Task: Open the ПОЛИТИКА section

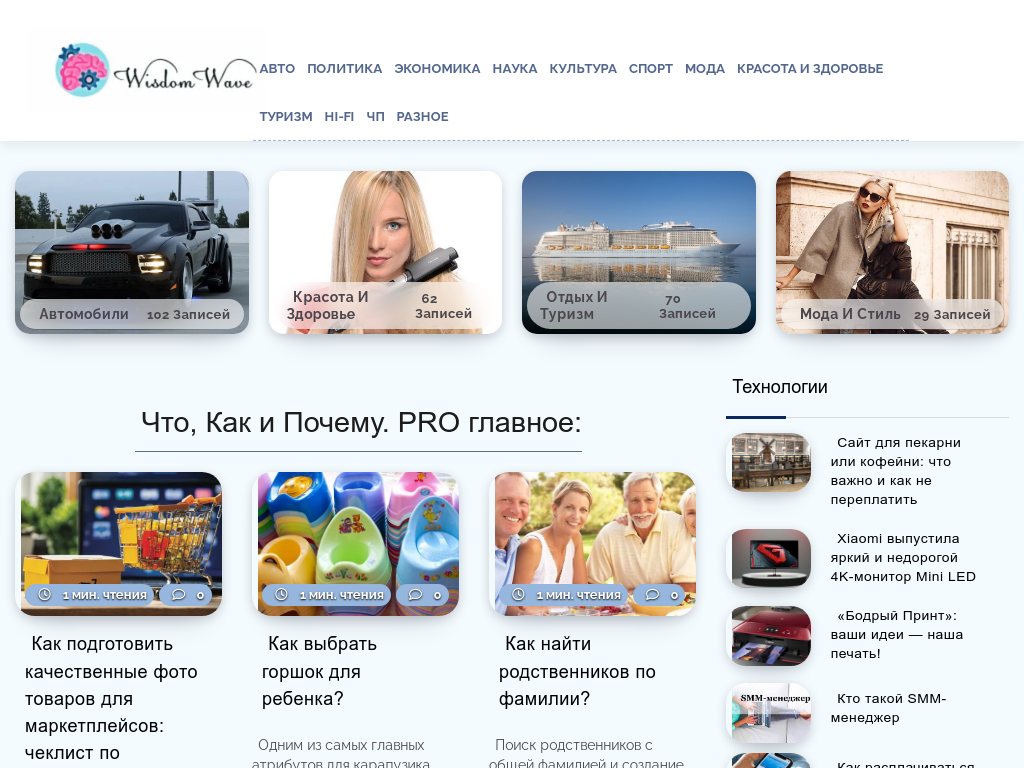Action: point(344,69)
